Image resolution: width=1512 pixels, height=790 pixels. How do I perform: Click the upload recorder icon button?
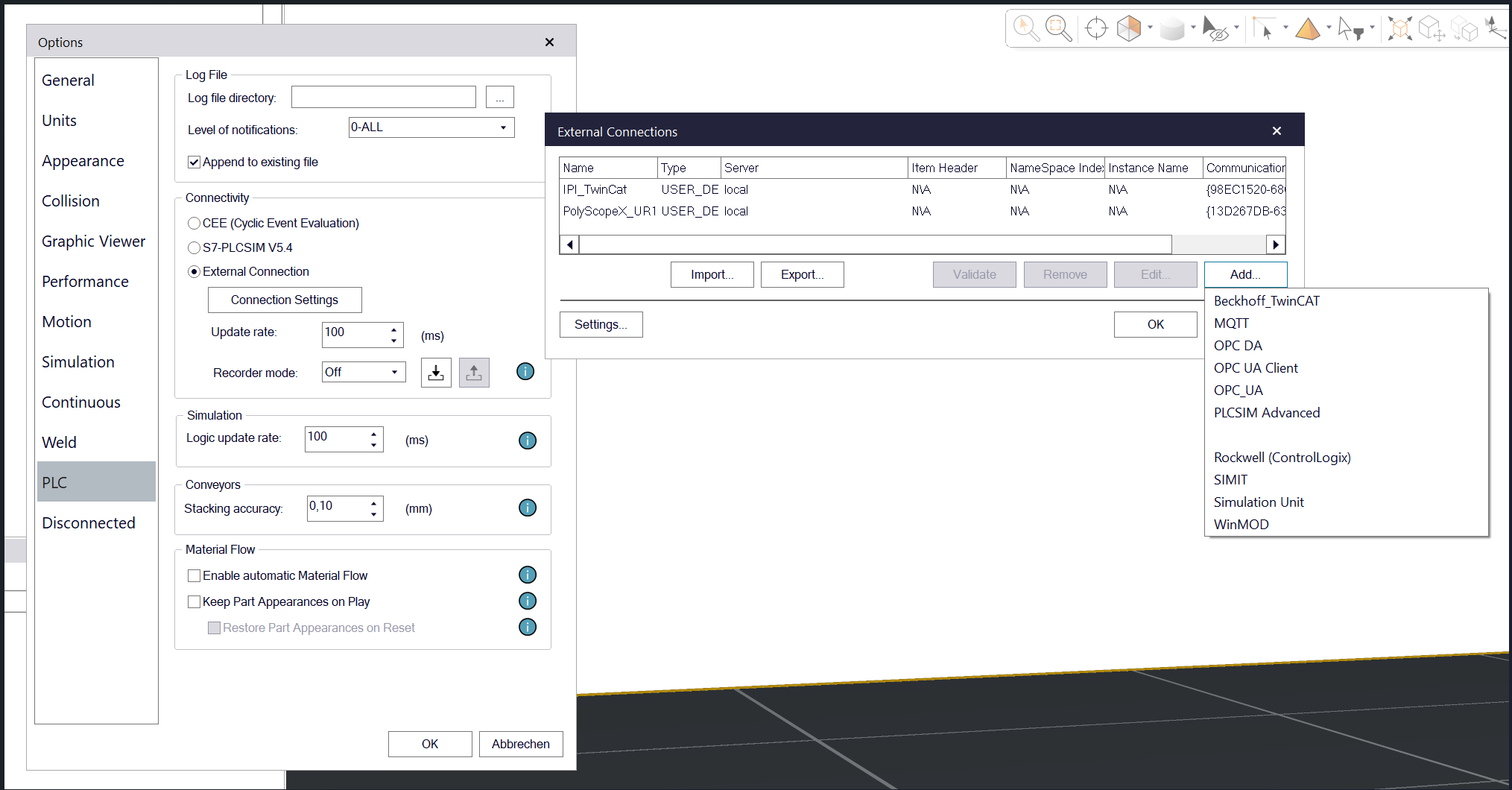pos(474,373)
